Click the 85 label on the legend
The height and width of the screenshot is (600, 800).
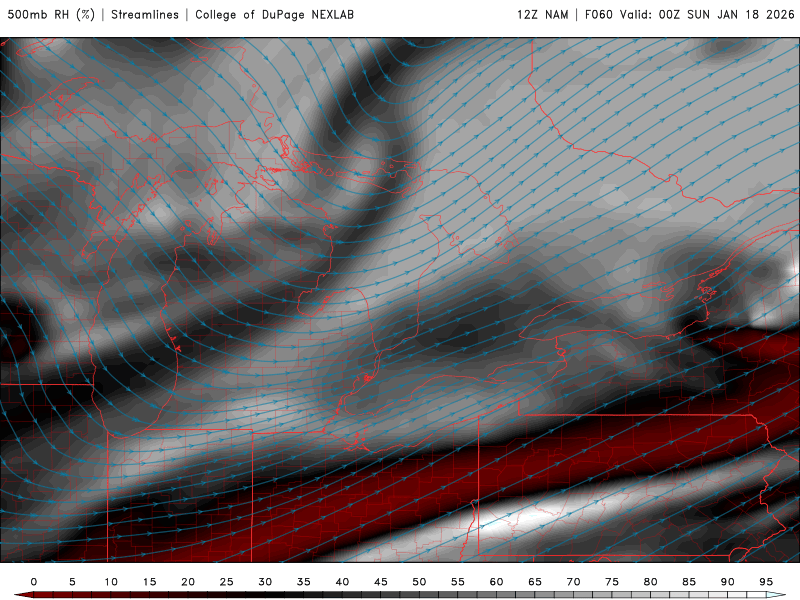(689, 582)
